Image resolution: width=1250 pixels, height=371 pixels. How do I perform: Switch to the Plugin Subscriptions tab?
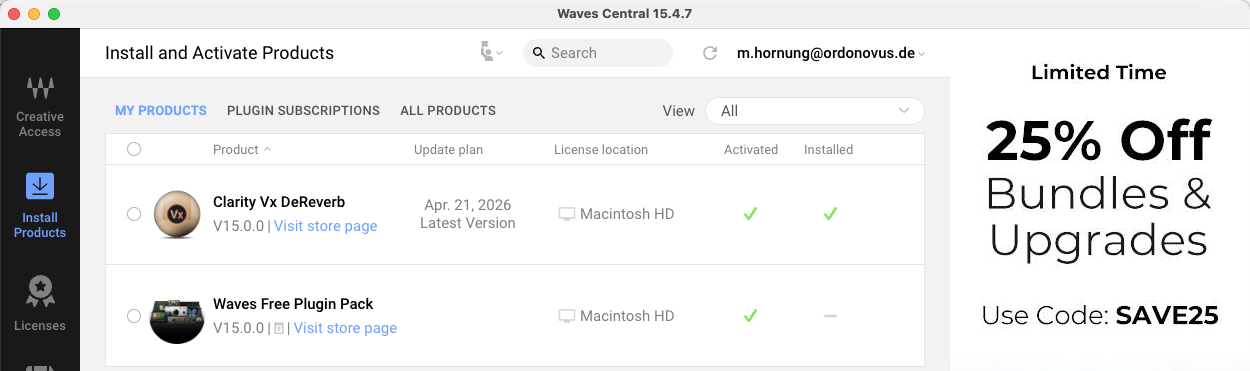[x=303, y=111]
